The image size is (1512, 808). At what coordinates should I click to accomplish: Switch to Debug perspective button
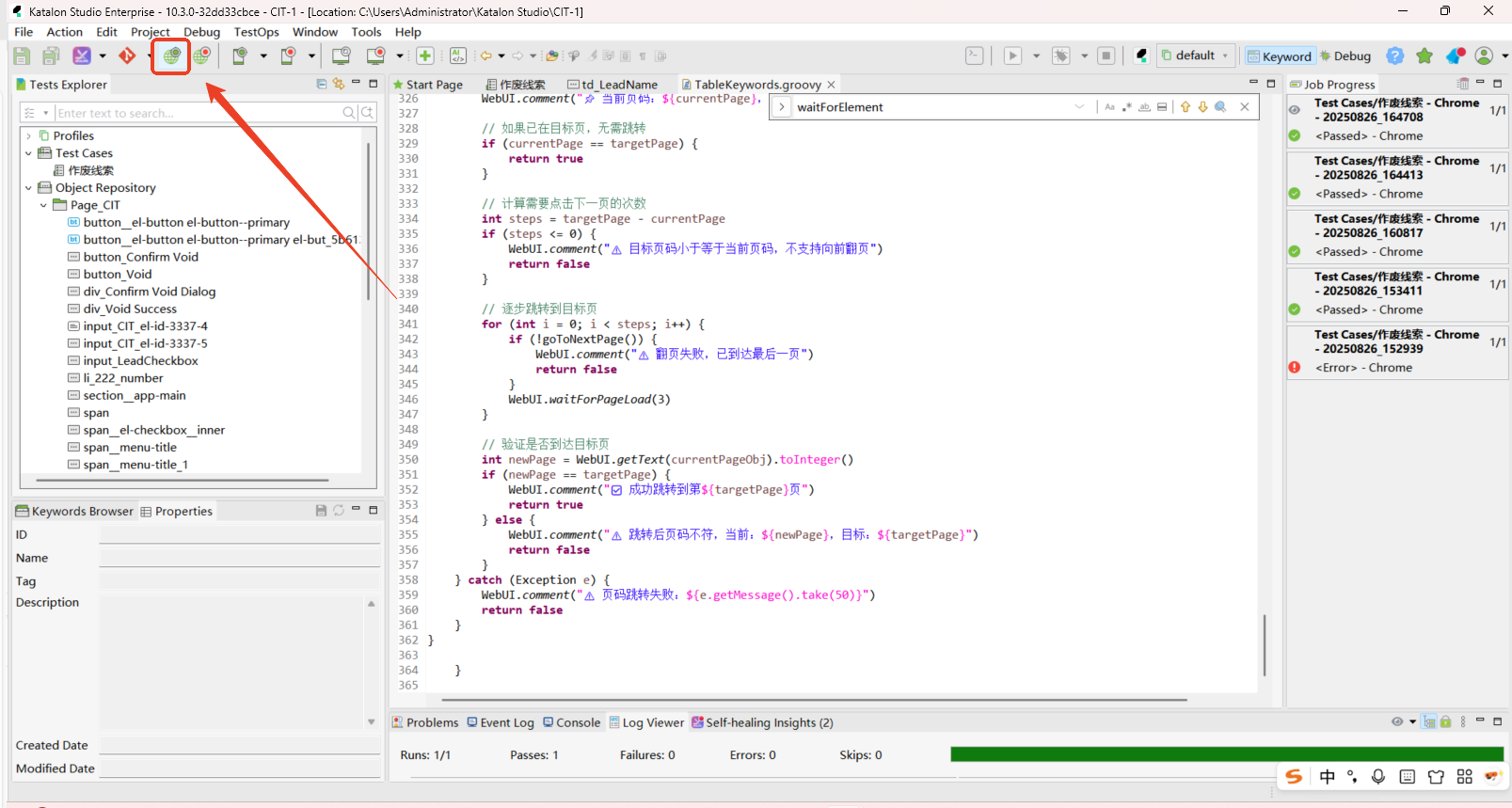[x=1345, y=56]
